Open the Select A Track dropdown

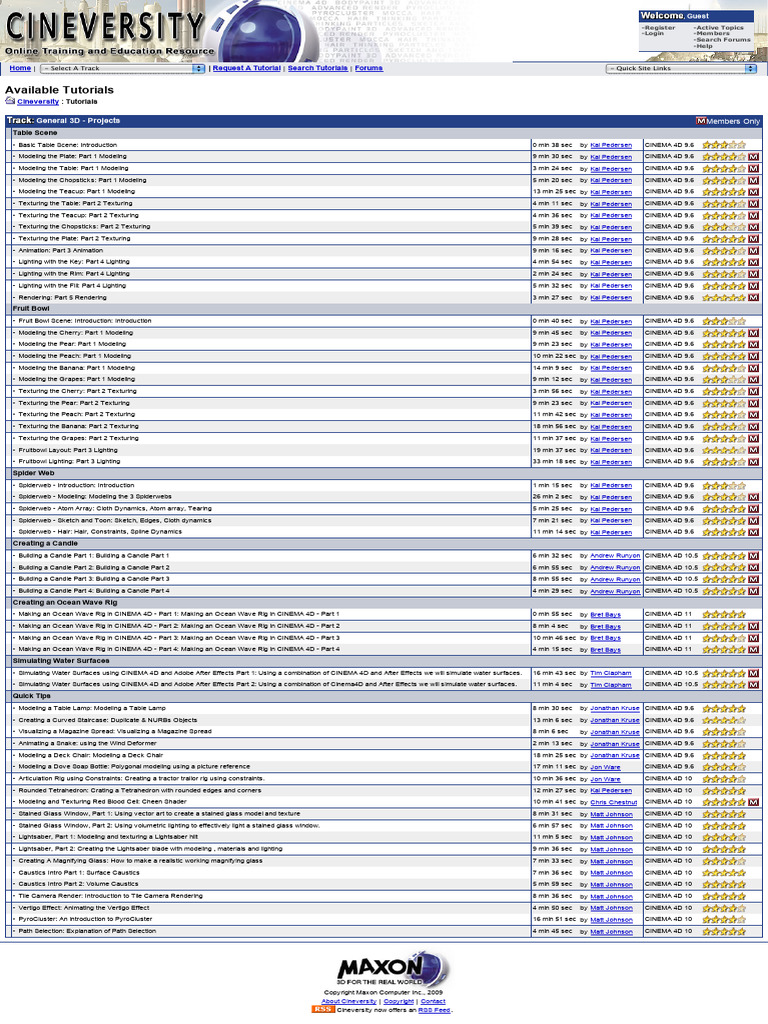[x=123, y=69]
